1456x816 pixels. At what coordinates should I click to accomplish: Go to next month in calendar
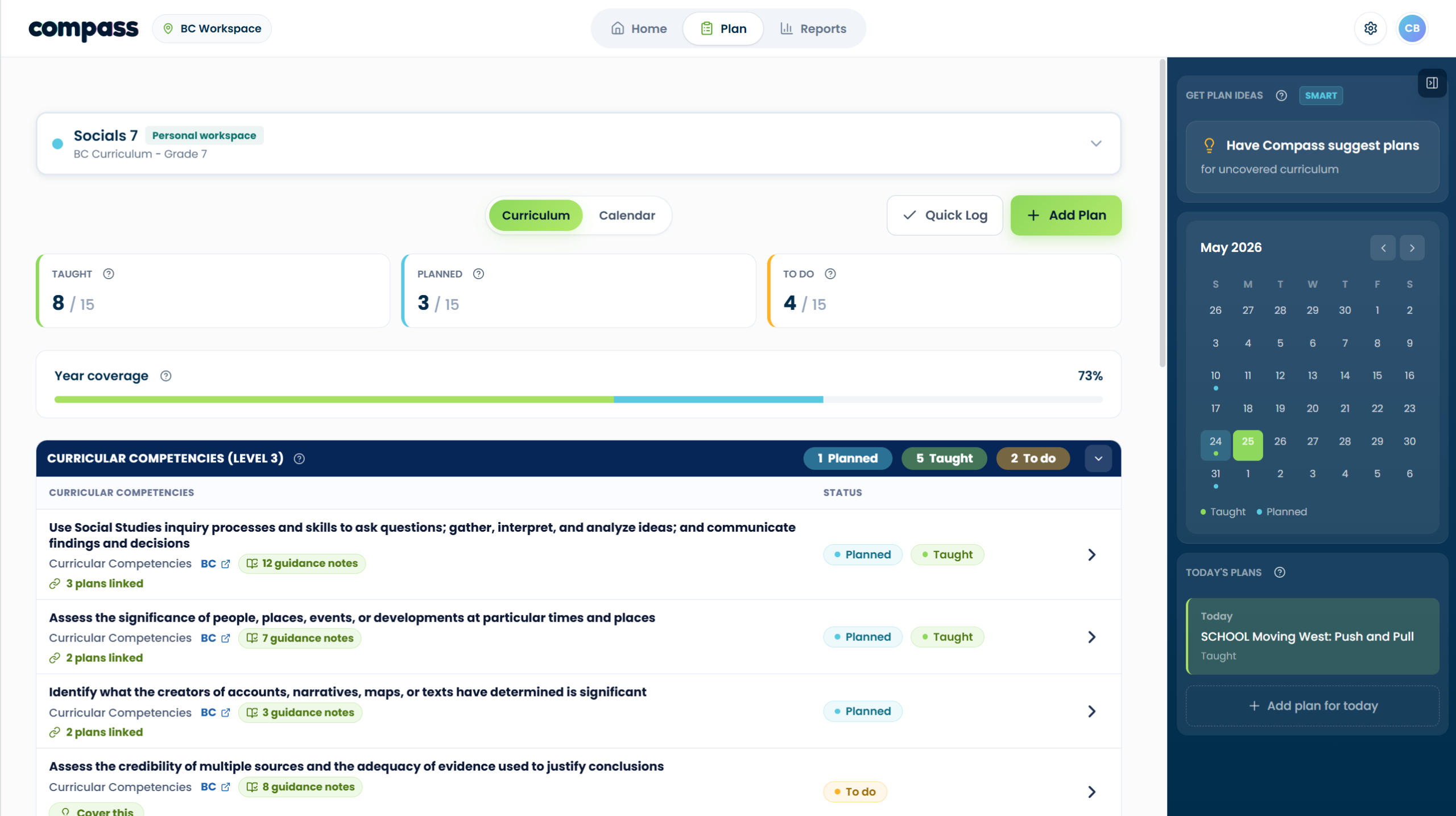click(x=1412, y=248)
